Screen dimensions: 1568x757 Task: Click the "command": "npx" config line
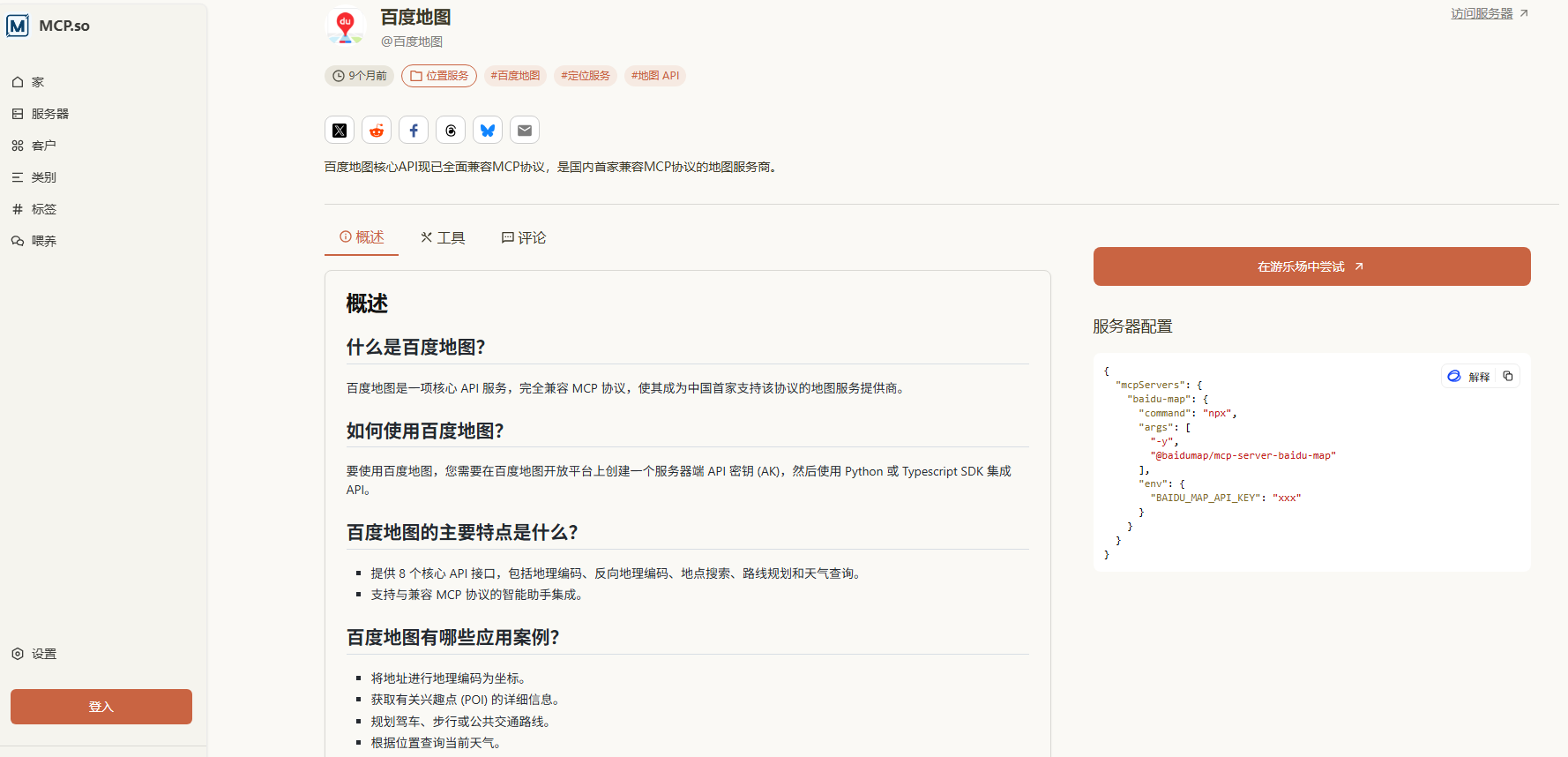1188,414
